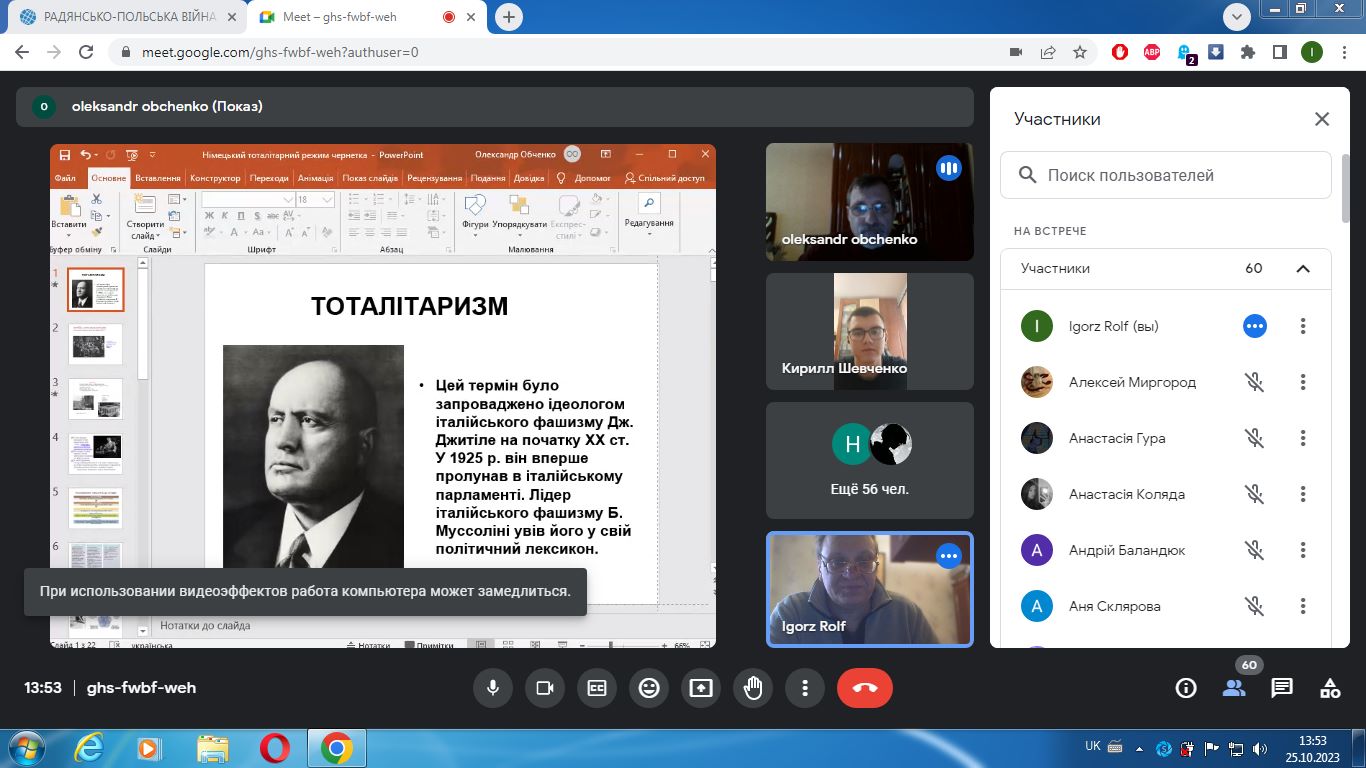The width and height of the screenshot is (1366, 768).
Task: Open chat with everyone icon
Action: tap(1282, 688)
